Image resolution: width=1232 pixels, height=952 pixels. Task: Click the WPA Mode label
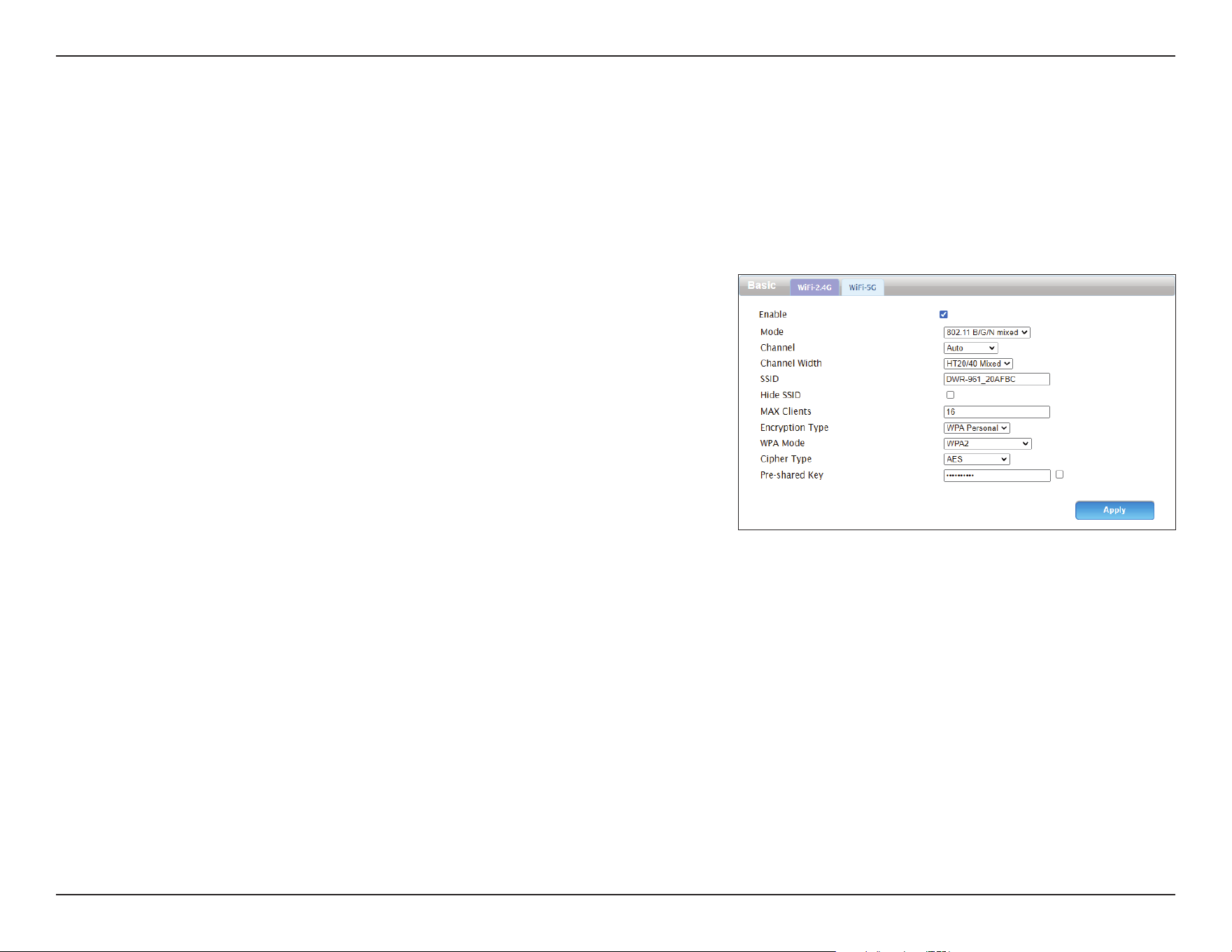tap(782, 443)
